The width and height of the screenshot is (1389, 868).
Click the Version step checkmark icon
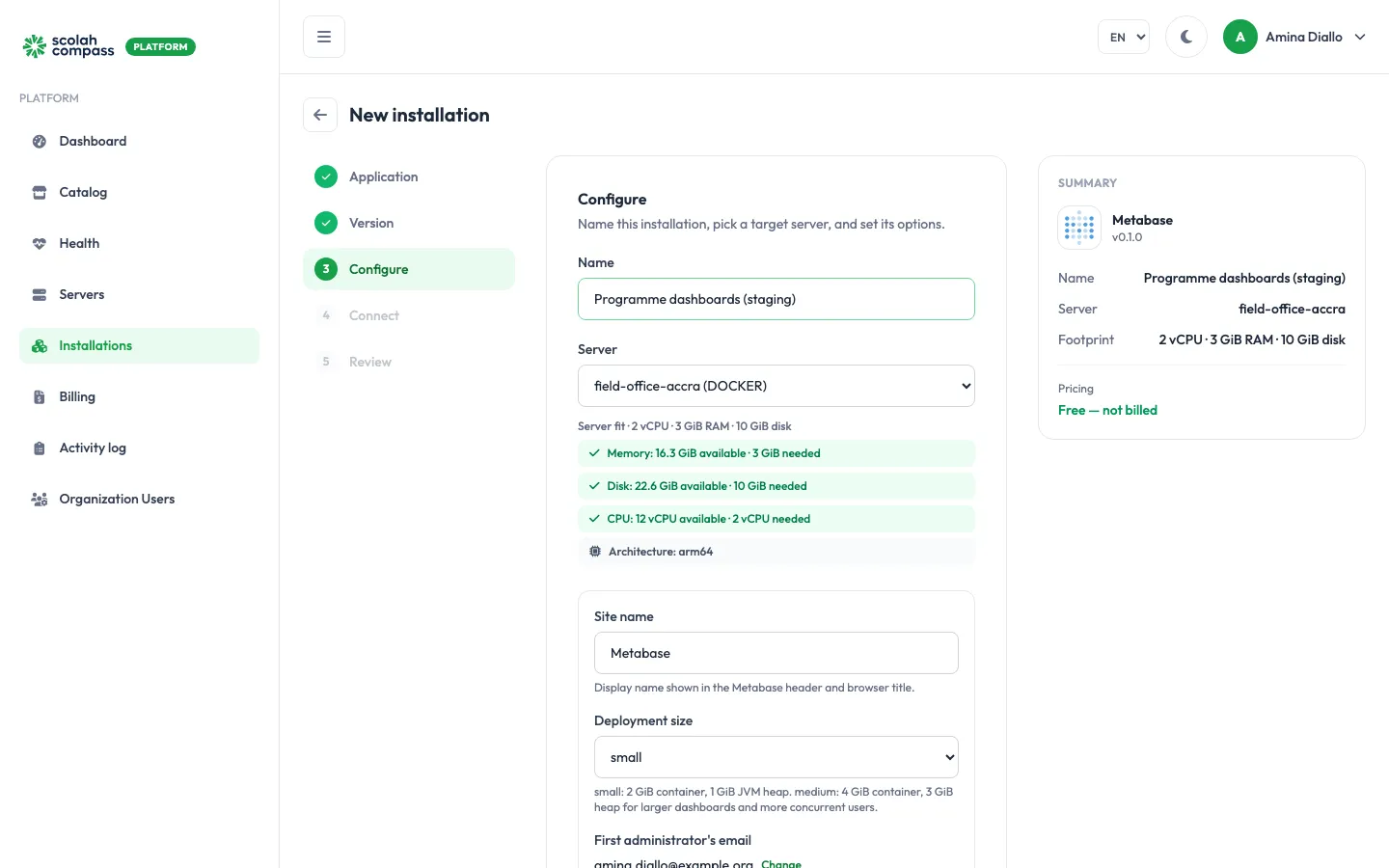tap(326, 223)
